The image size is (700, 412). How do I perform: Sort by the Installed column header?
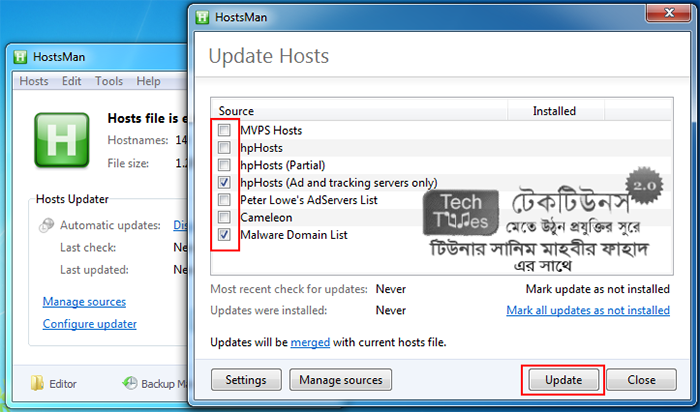(x=555, y=111)
